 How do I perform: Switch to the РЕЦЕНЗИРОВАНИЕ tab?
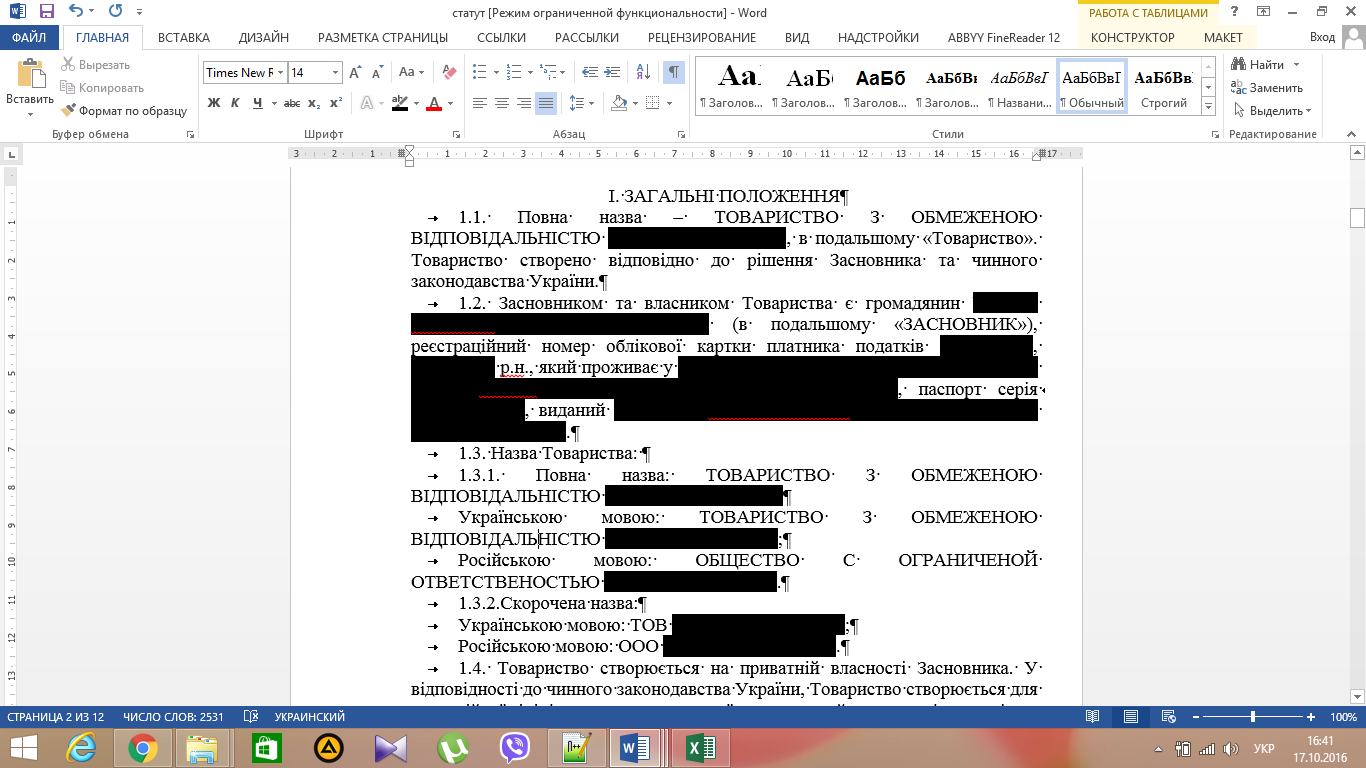point(701,38)
